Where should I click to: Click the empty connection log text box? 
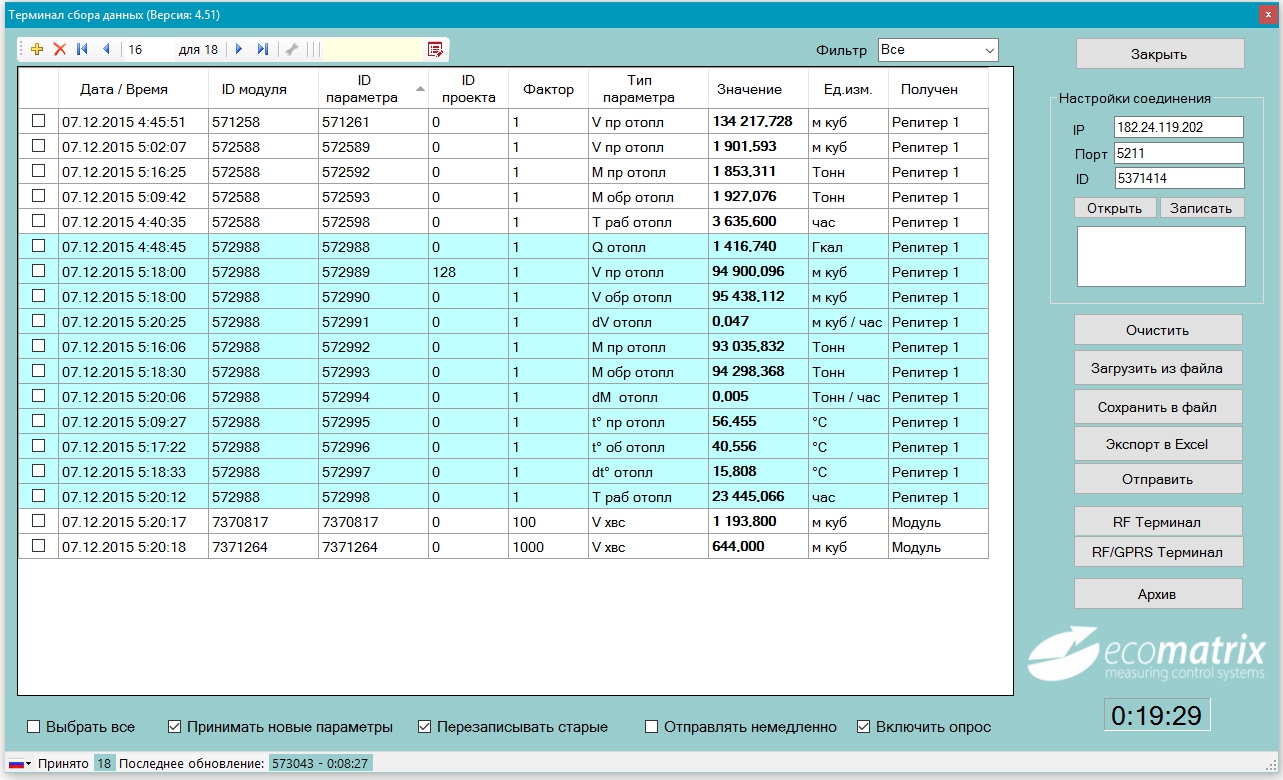(x=1160, y=256)
